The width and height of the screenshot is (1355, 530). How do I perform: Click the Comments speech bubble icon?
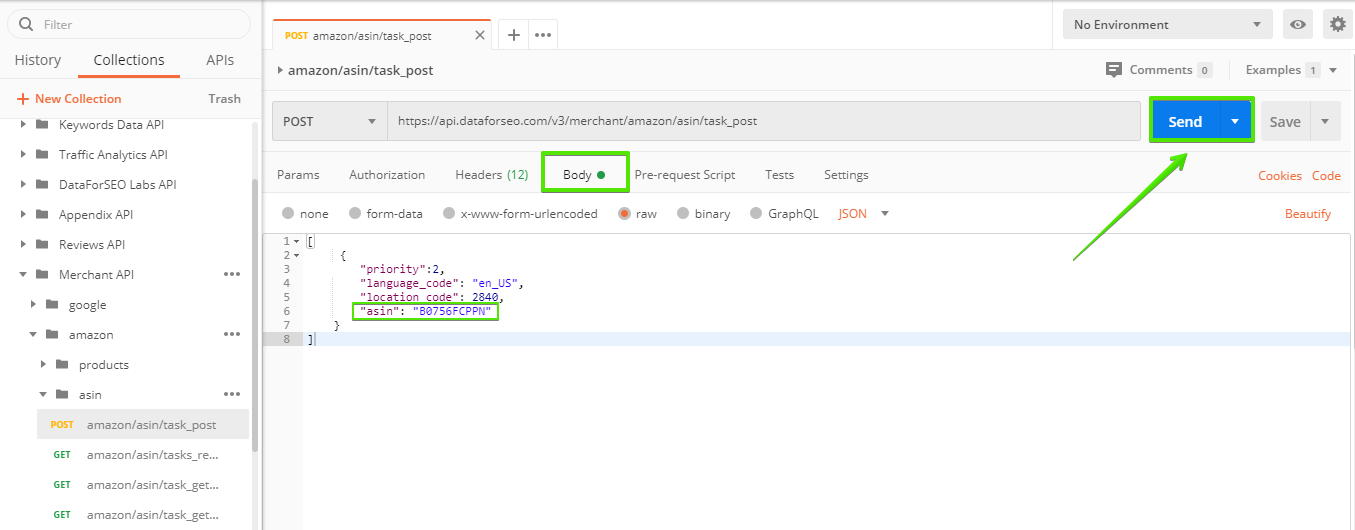coord(1114,70)
